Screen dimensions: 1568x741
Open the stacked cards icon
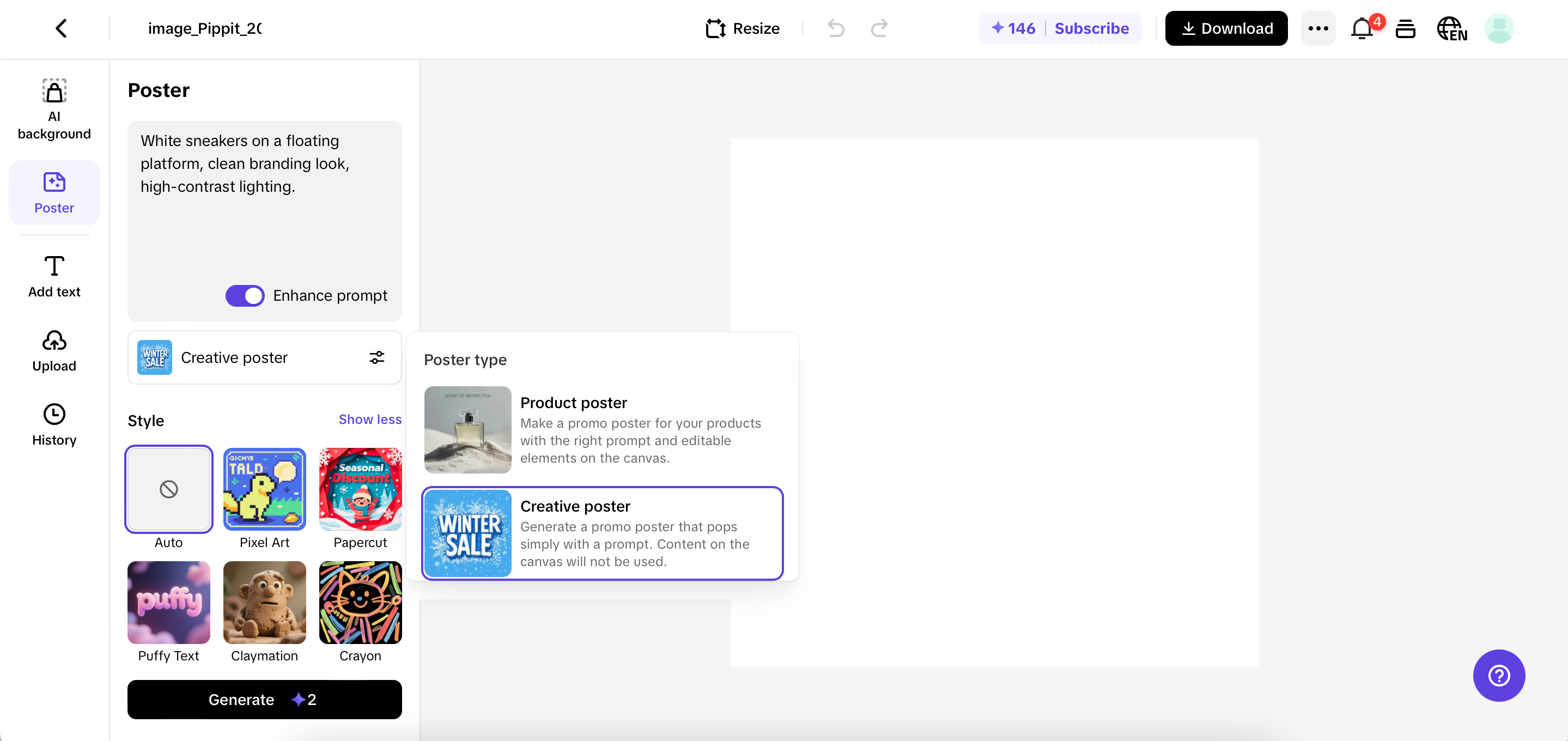1405,28
